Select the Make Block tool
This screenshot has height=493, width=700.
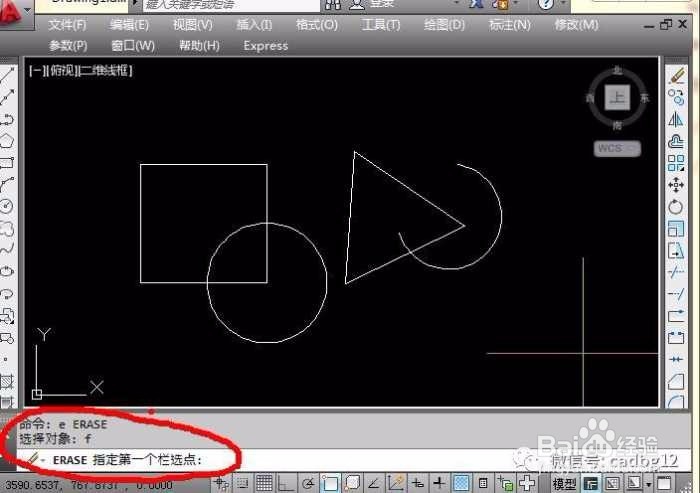pyautogui.click(x=8, y=338)
